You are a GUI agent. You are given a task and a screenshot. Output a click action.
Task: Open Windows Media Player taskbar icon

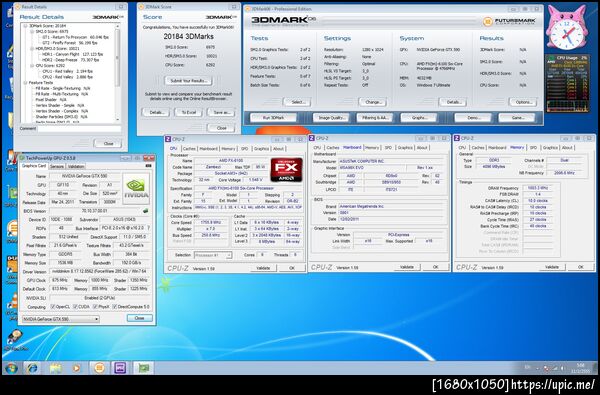tap(77, 368)
